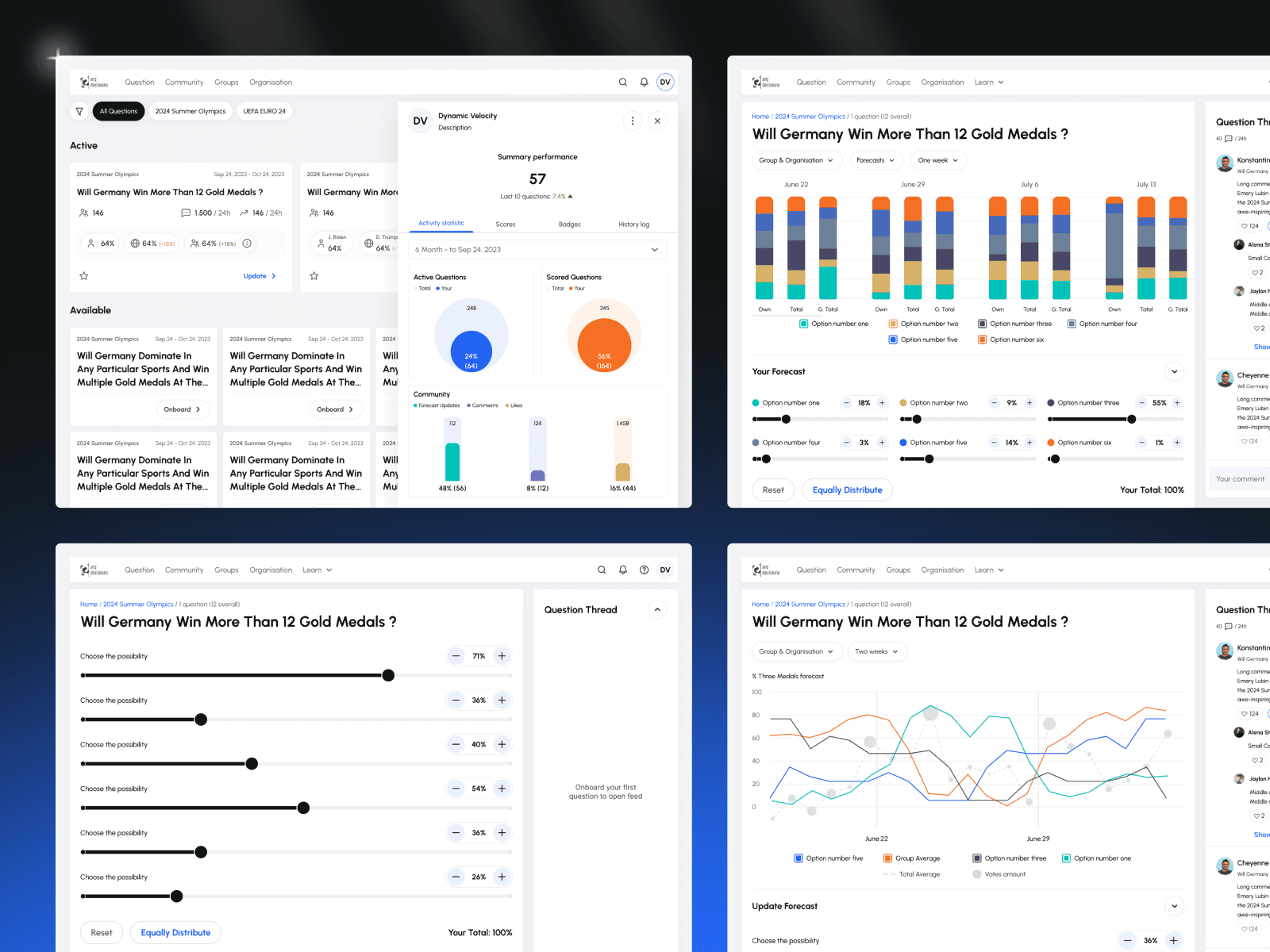
Task: Click the minus button next to 26%
Action: coord(456,877)
